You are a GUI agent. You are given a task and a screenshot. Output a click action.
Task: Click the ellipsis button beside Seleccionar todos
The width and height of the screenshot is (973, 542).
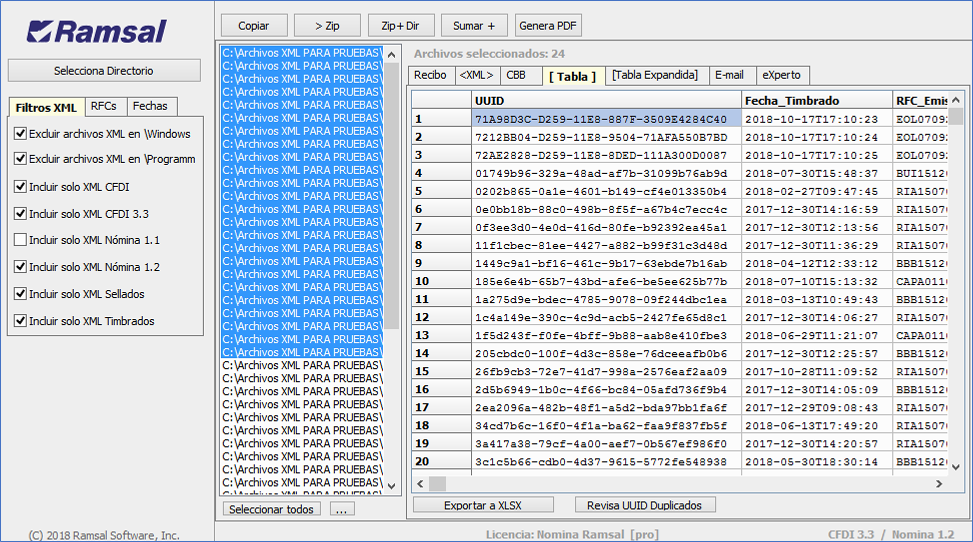pos(341,509)
